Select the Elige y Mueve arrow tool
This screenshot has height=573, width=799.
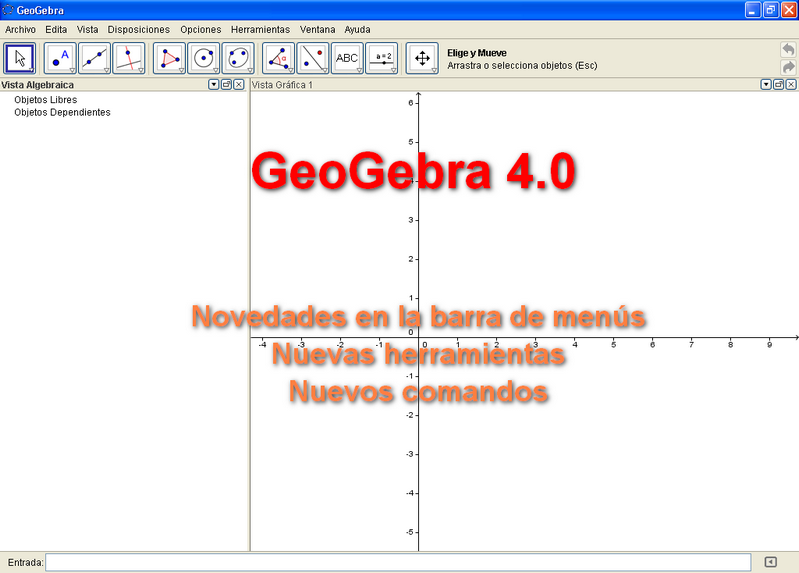point(19,59)
